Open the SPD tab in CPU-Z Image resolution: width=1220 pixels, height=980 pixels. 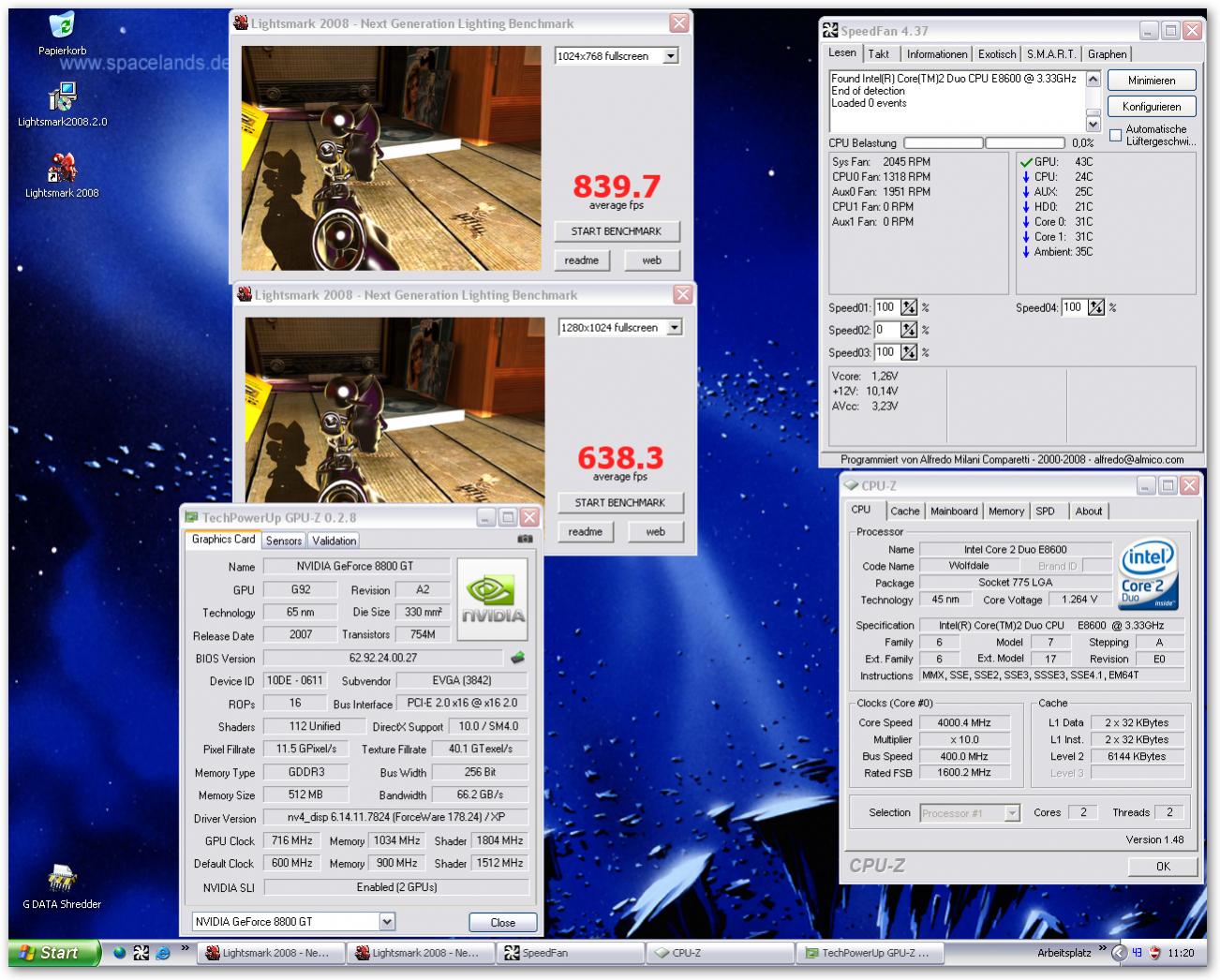click(x=1045, y=512)
